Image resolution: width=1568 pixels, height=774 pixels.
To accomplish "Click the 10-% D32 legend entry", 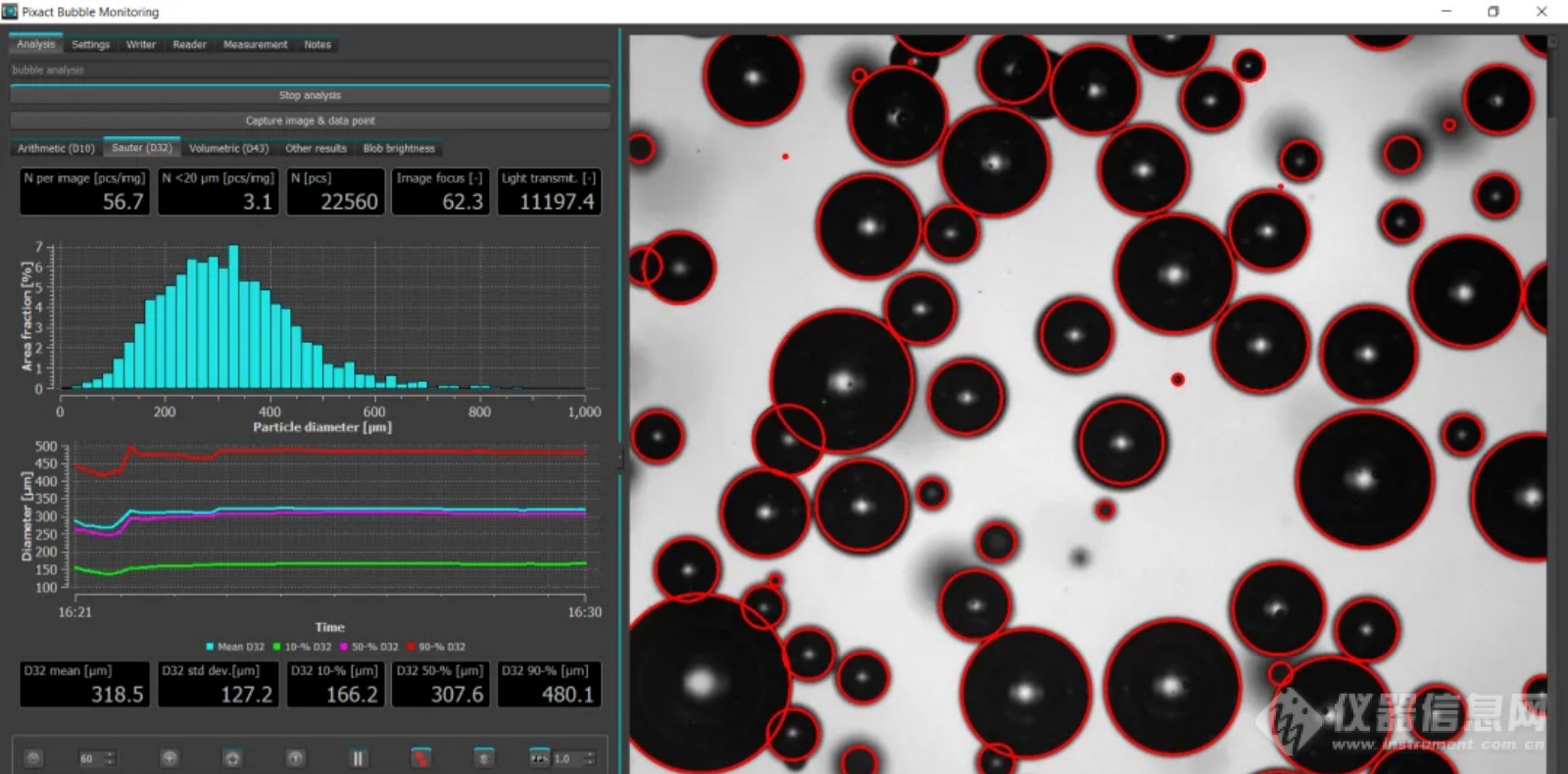I will tap(302, 647).
